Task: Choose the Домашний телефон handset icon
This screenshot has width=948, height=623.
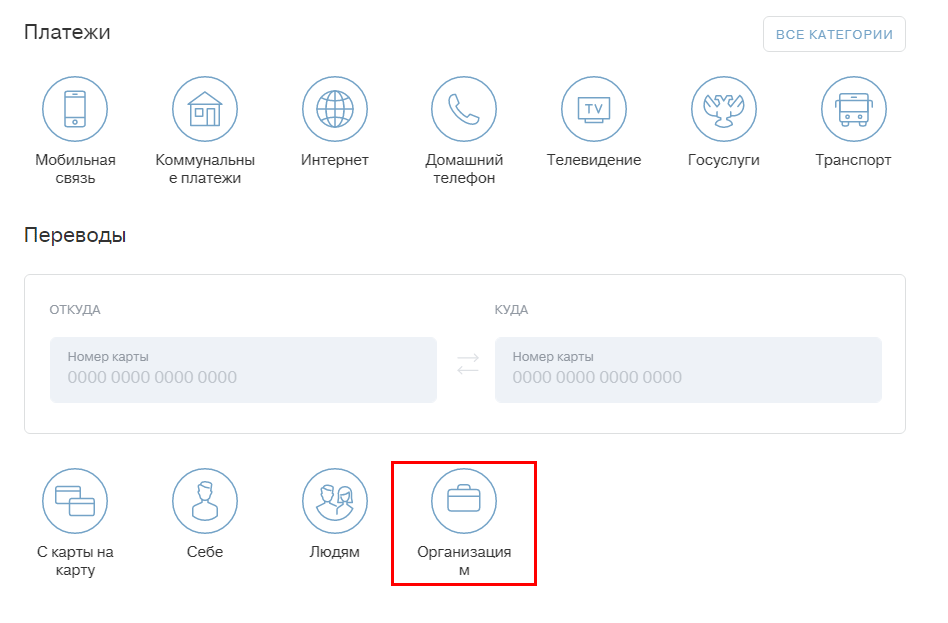Action: [464, 109]
